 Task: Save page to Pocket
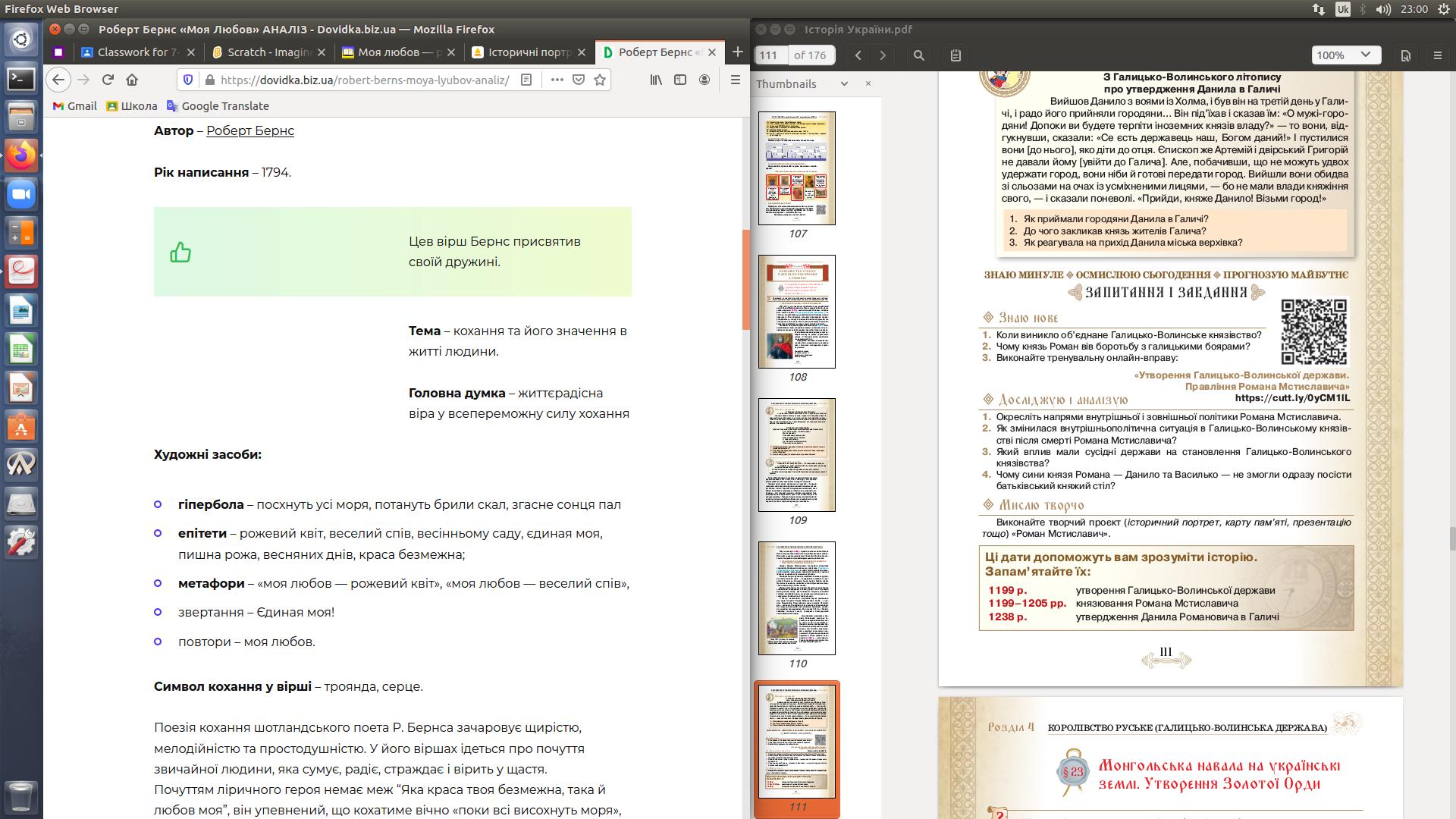[x=579, y=80]
